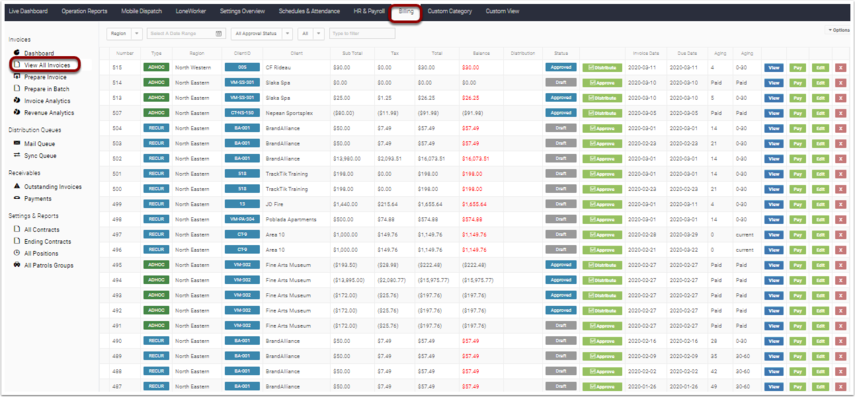
Task: Open the LoneWorker tab
Action: [x=191, y=11]
